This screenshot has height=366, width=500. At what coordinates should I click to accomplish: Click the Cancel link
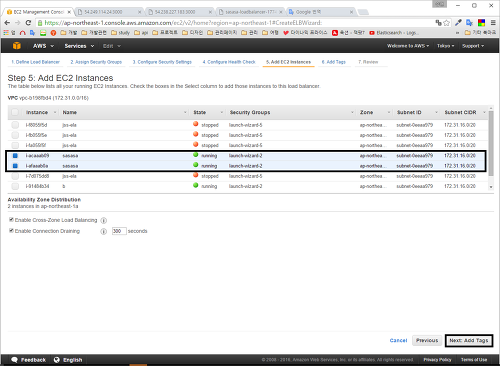[x=398, y=340]
